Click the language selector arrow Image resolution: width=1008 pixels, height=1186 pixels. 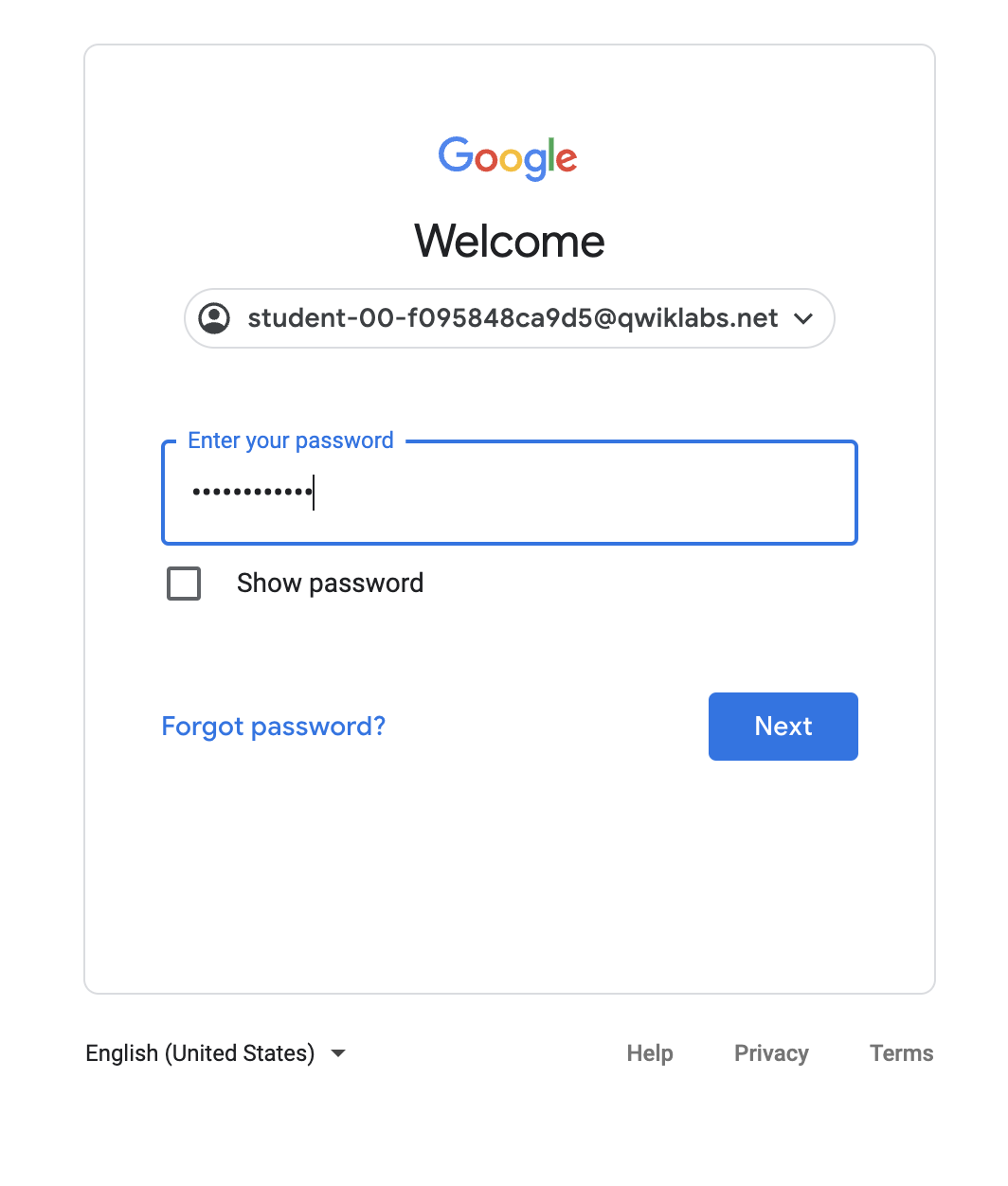(338, 1053)
